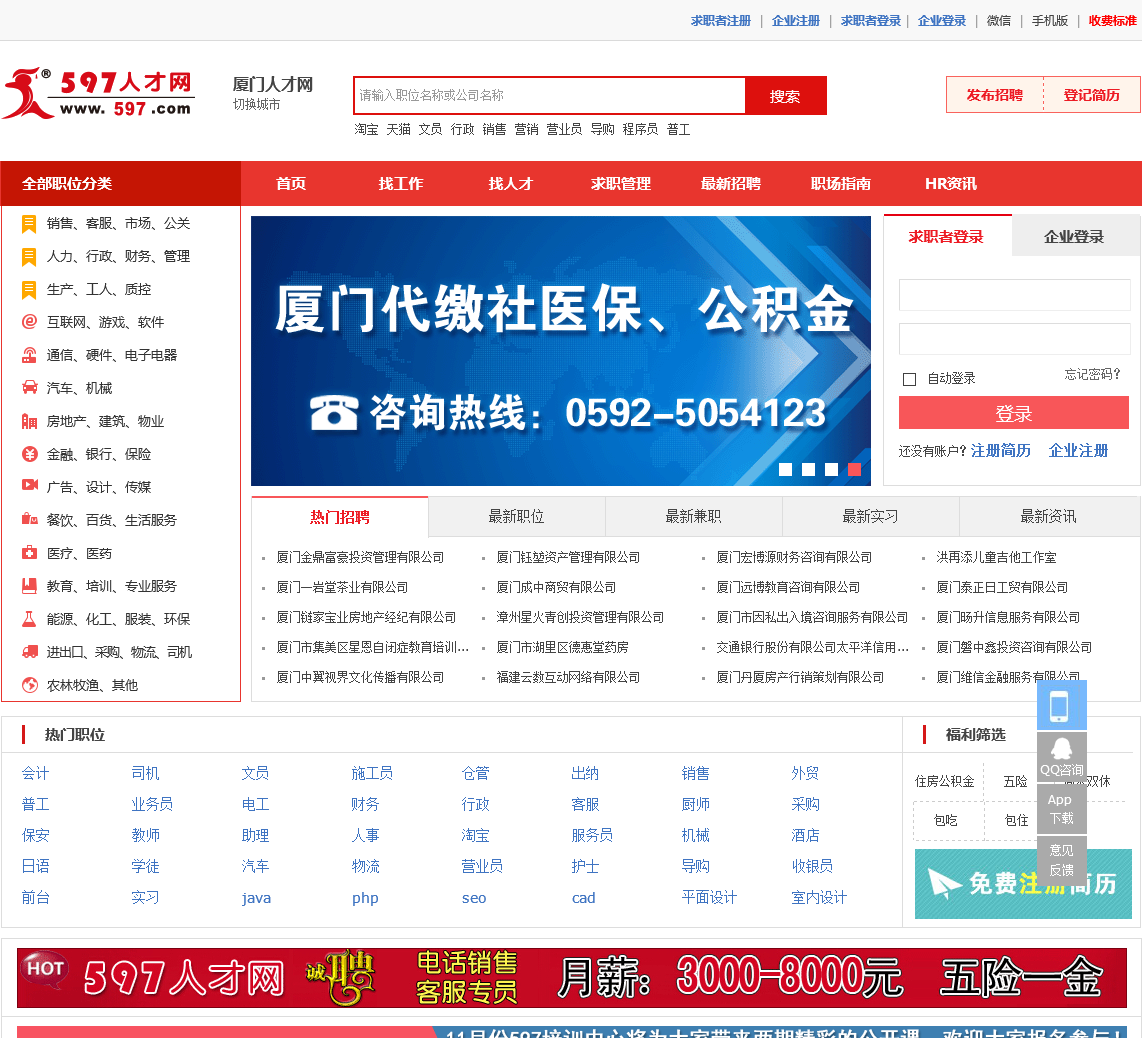This screenshot has height=1038, width=1142.
Task: Switch to the 企业登录 tab
Action: click(1074, 236)
